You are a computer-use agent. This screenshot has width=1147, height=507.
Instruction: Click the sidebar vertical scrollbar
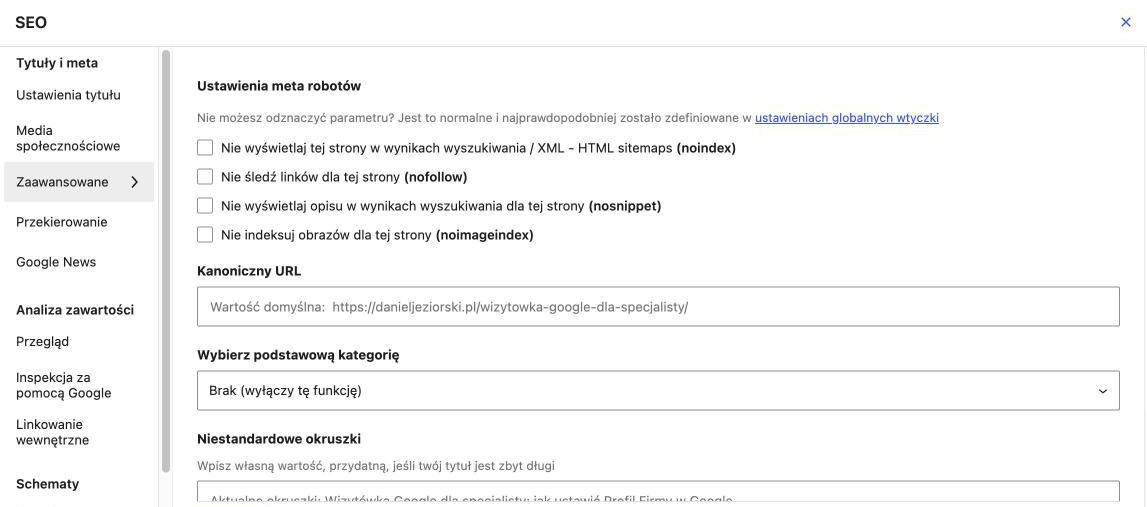click(166, 260)
